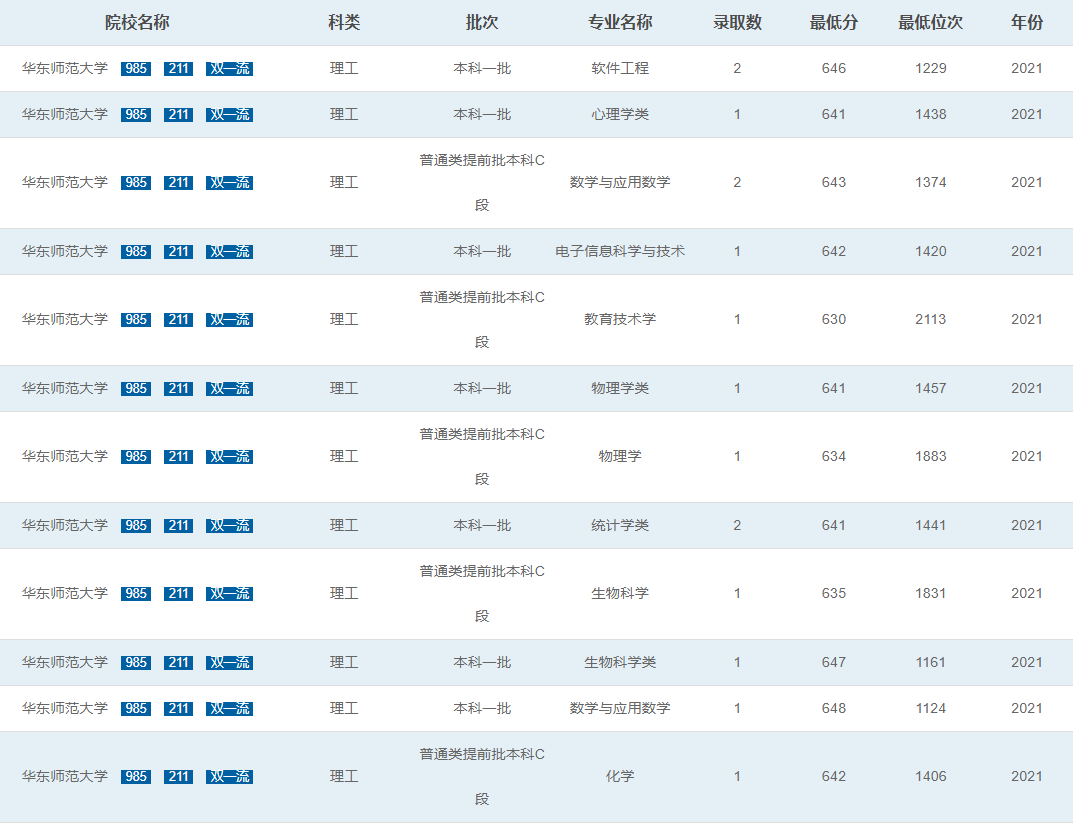Click the rank 1831 cell
1073x824 pixels.
[931, 593]
